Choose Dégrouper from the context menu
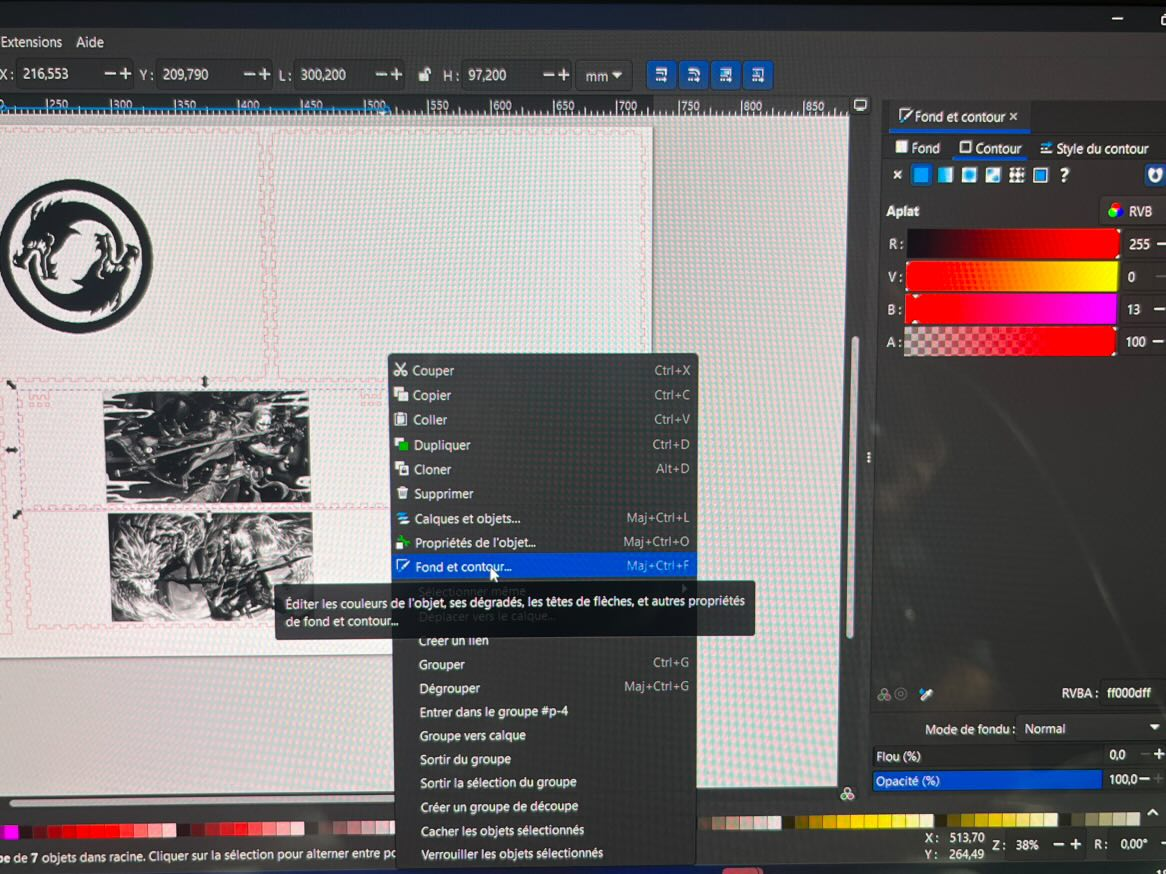This screenshot has width=1166, height=874. (x=544, y=688)
